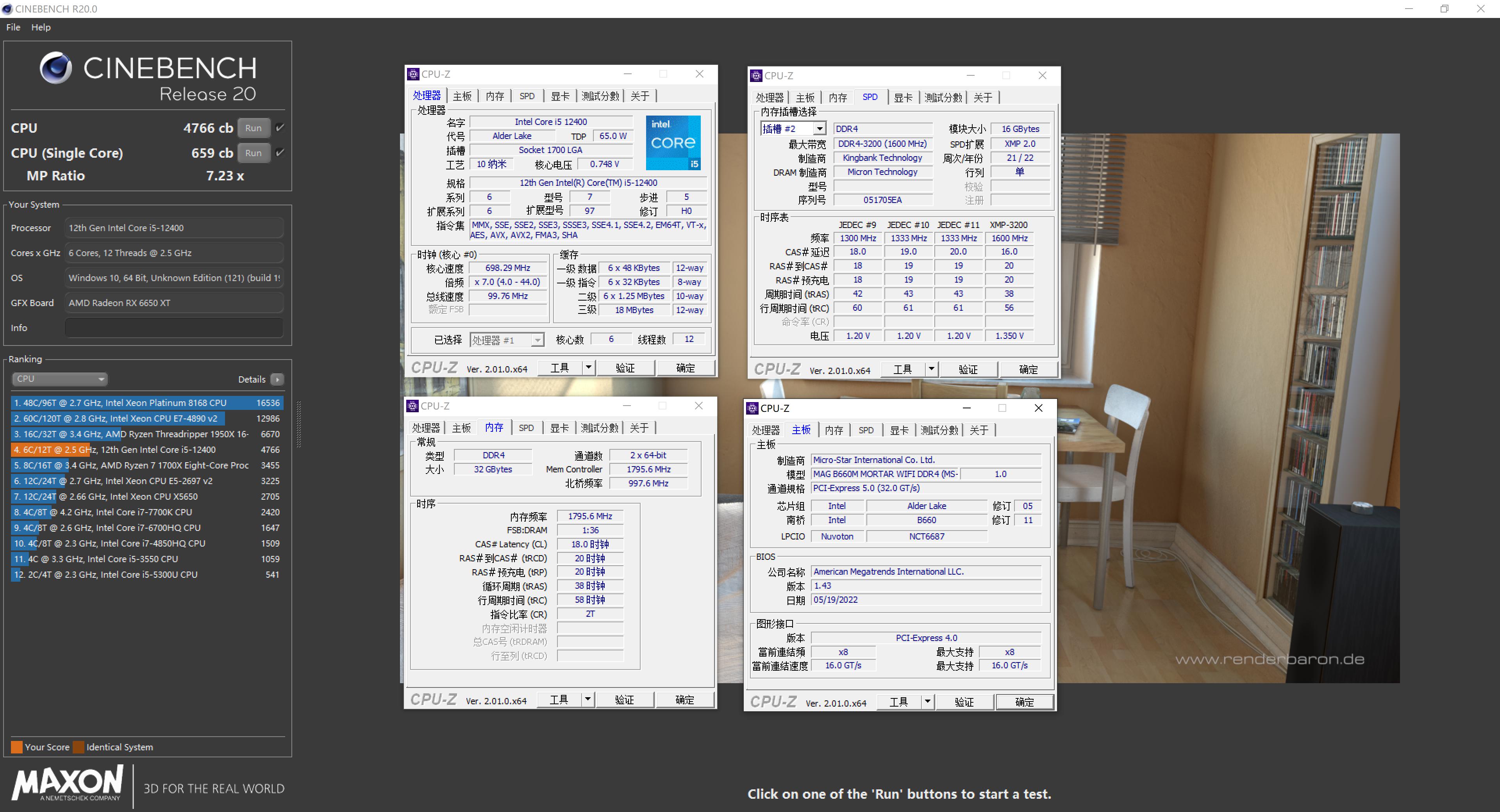The height and width of the screenshot is (812, 1500).
Task: Click the 验证 validation button in CPU-Z
Action: 625,367
